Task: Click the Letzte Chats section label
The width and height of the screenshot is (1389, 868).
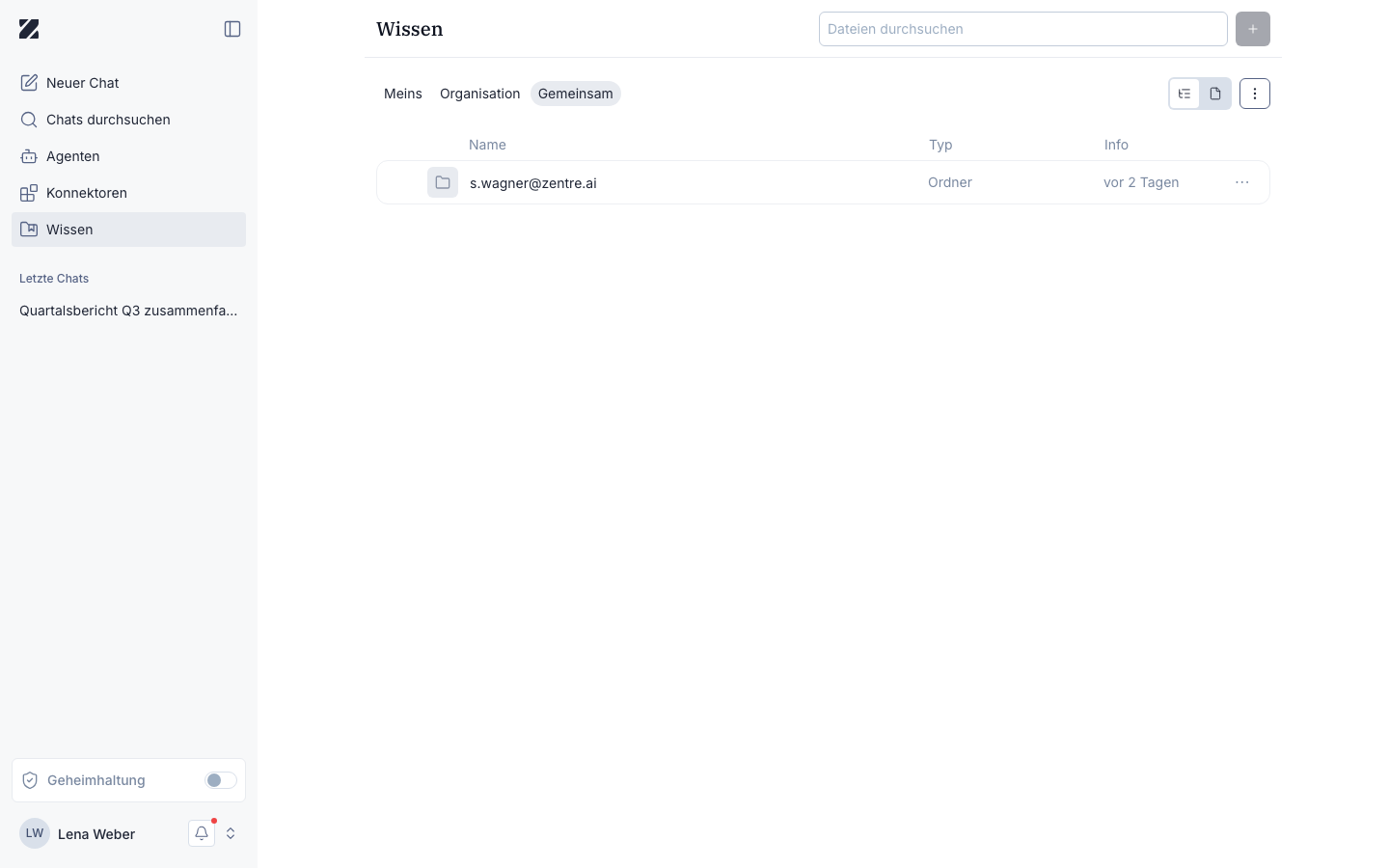Action: click(x=54, y=279)
